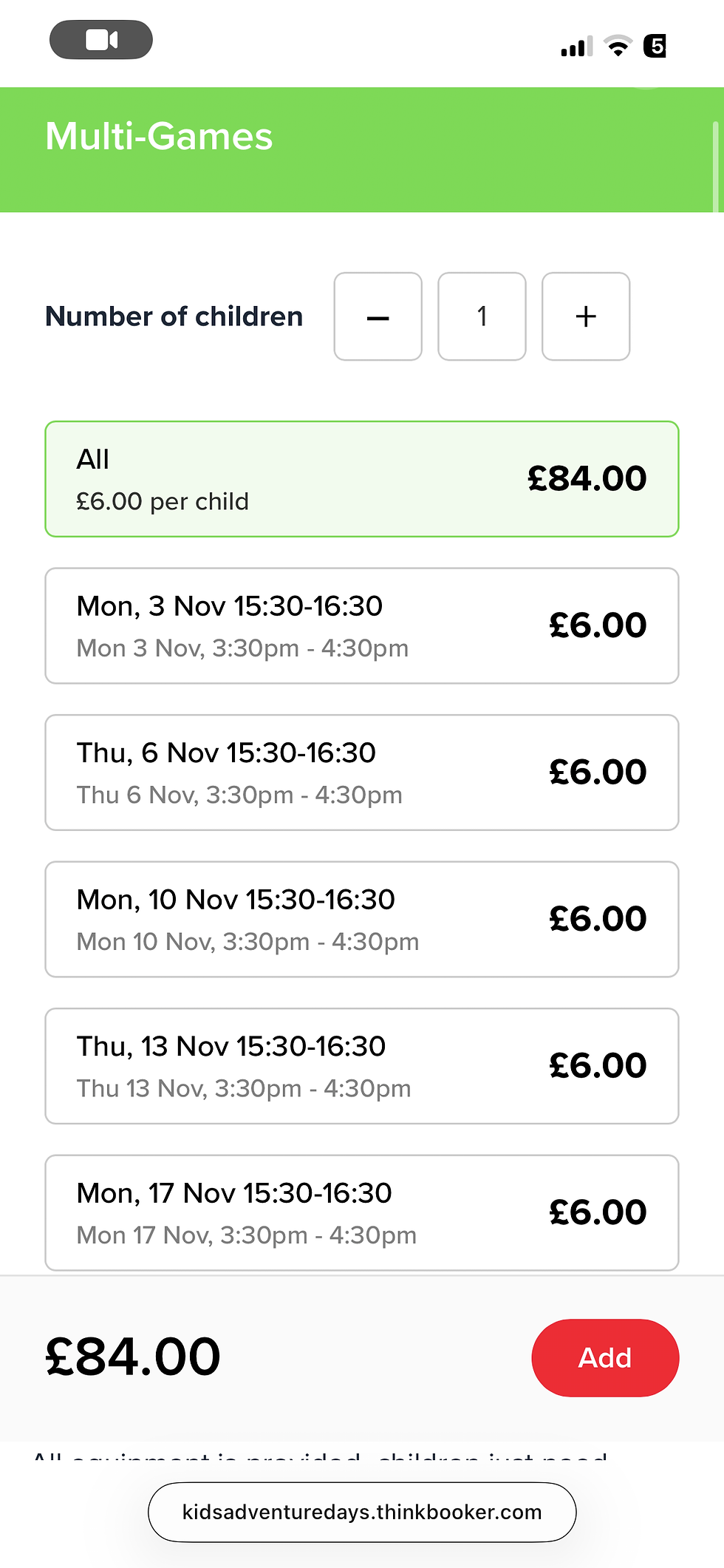Screen dimensions: 724x1568
Task: Pick the Mon, 10 Nov session
Action: point(362,919)
